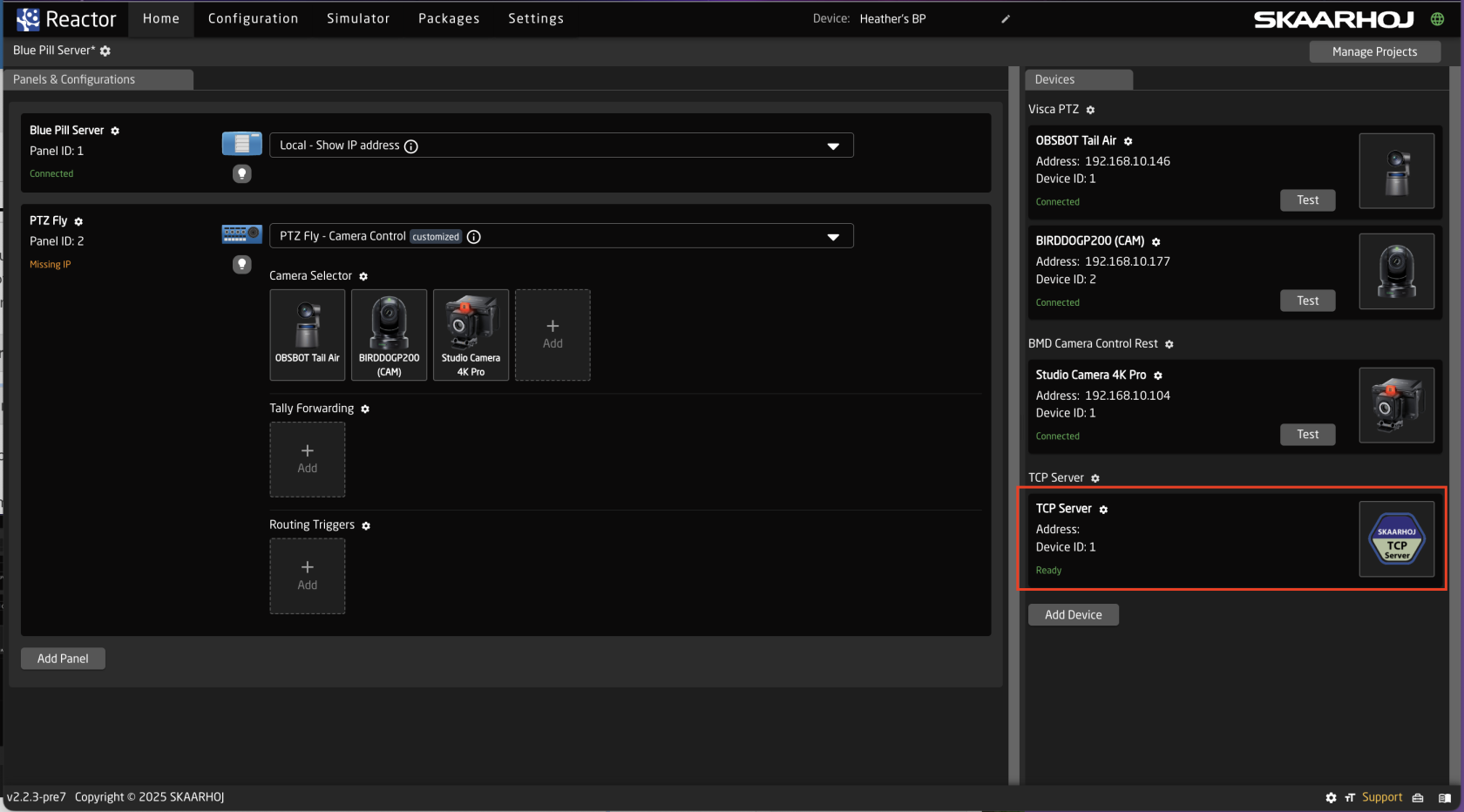Image resolution: width=1464 pixels, height=812 pixels.
Task: Switch to the Simulator menu
Action: coord(358,18)
